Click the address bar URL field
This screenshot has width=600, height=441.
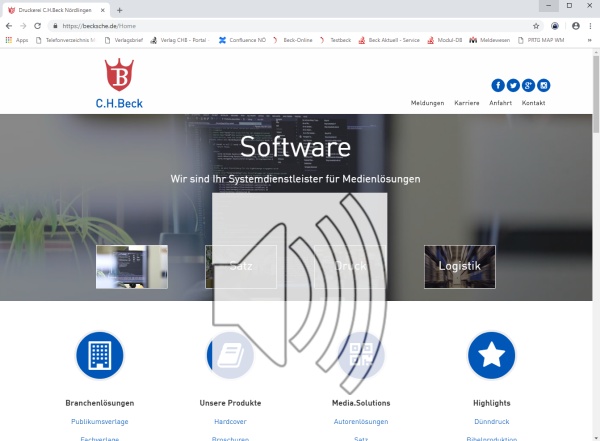295,26
